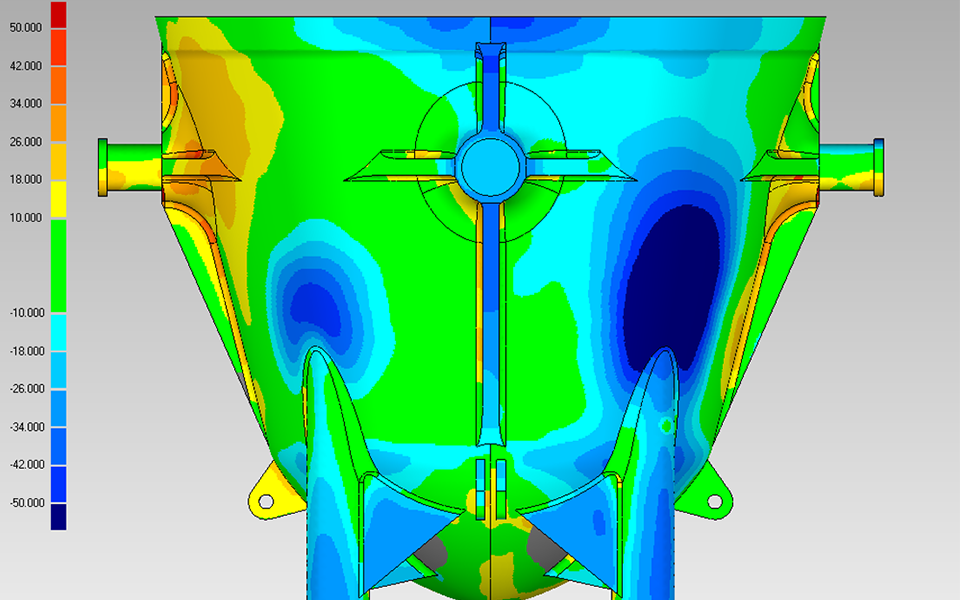Click the -10.000 legend label

pyautogui.click(x=27, y=312)
